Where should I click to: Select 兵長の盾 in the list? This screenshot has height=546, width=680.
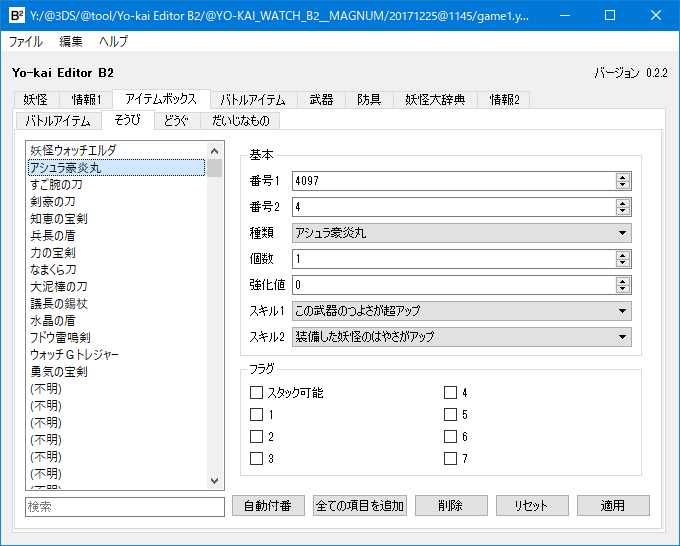point(117,235)
